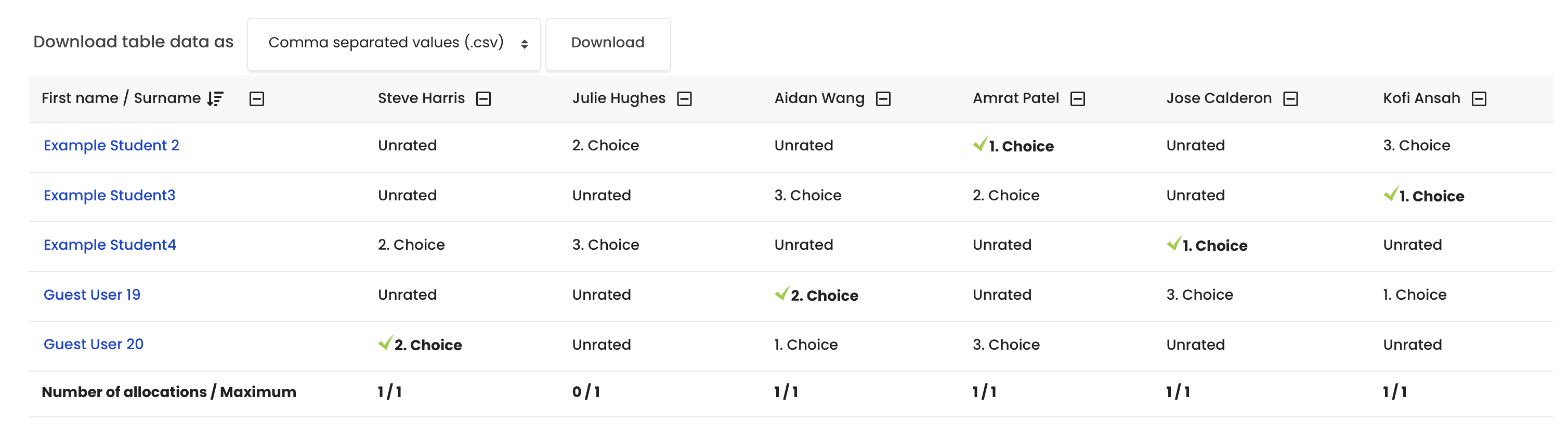Click the Download button

pyautogui.click(x=607, y=44)
